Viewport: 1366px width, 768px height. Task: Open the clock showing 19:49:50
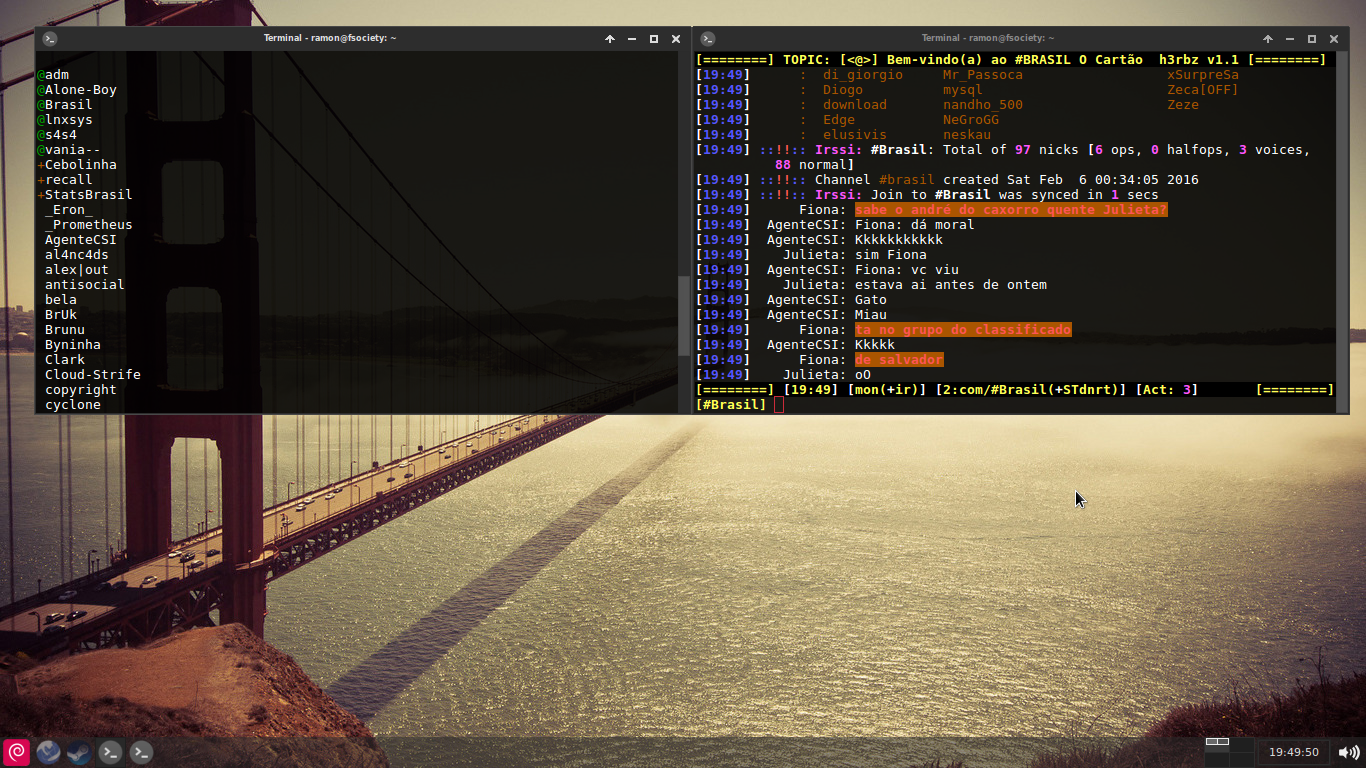point(1293,752)
